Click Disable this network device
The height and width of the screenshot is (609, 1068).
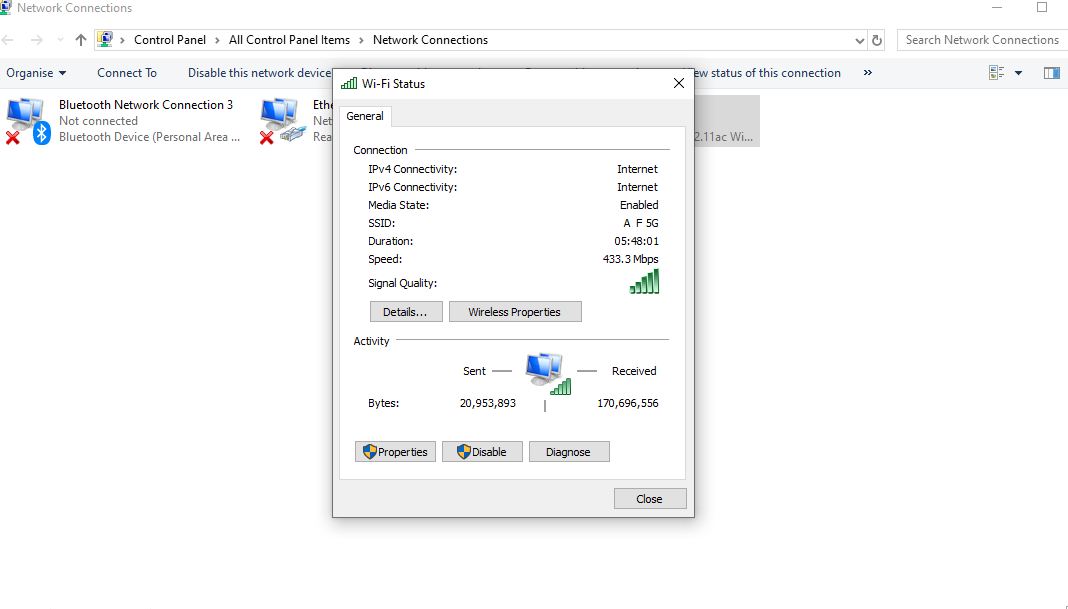point(258,72)
